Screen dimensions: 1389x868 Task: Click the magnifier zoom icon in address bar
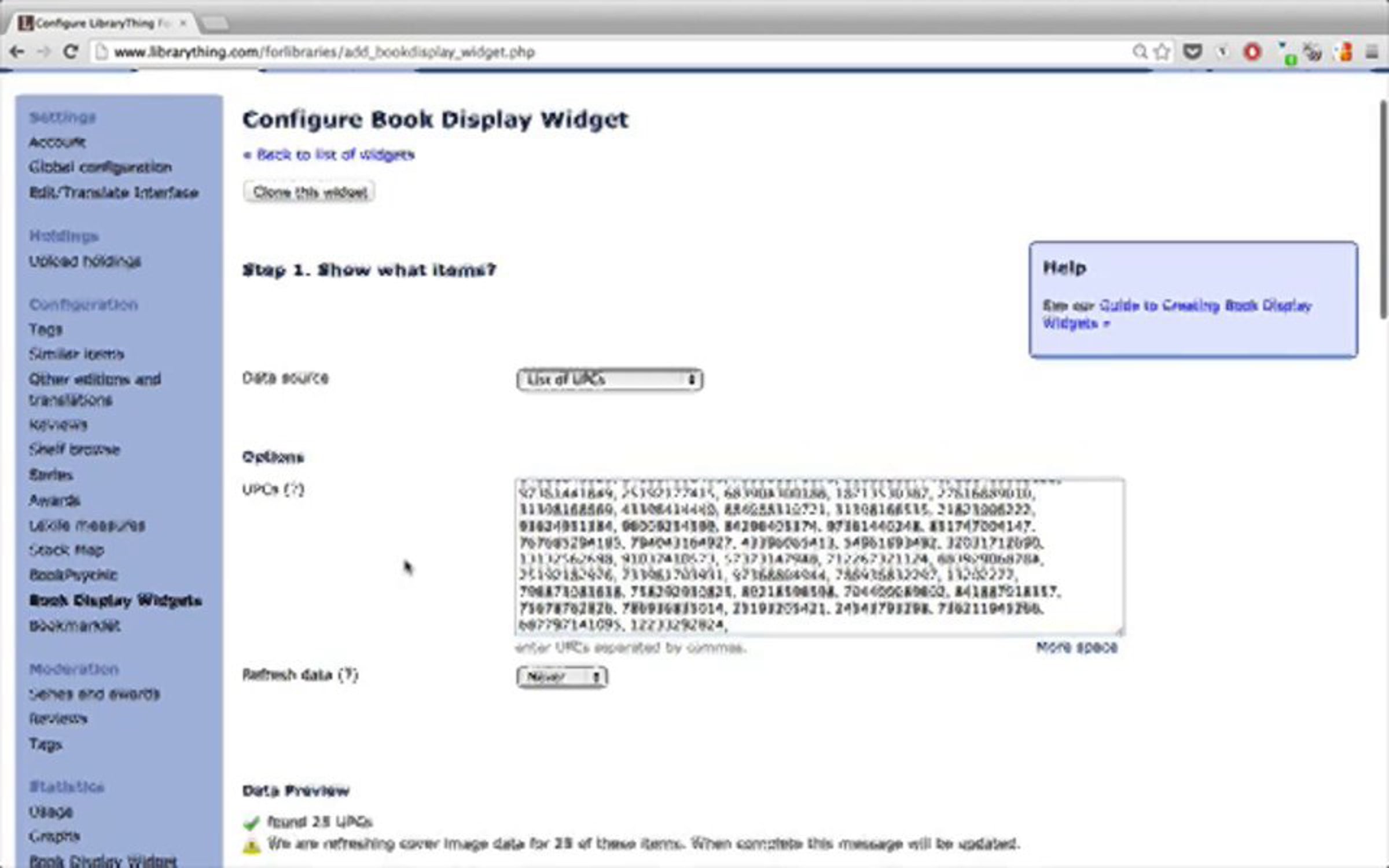coord(1140,52)
